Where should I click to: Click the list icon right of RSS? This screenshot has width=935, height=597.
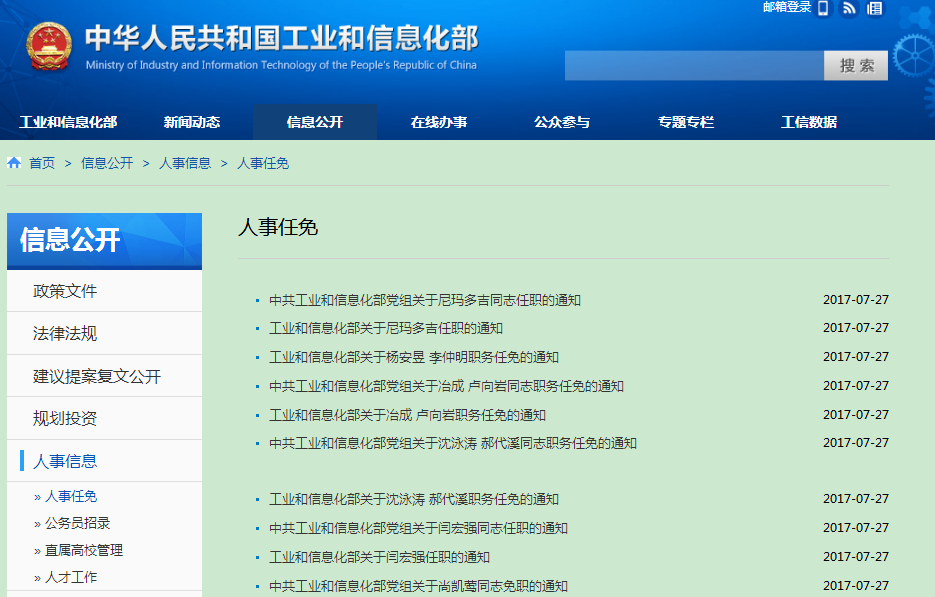point(875,8)
